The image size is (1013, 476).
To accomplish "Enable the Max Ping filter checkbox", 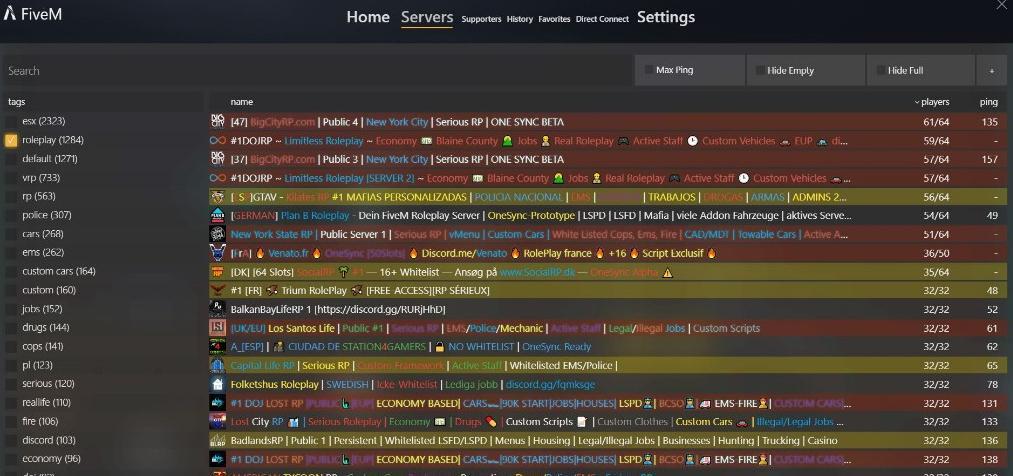I will coord(649,71).
